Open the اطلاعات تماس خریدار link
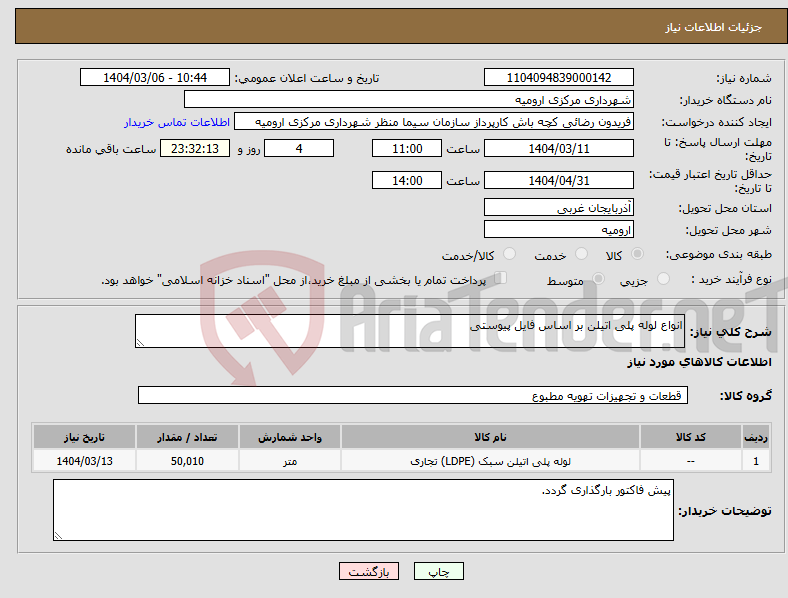 click(x=177, y=122)
